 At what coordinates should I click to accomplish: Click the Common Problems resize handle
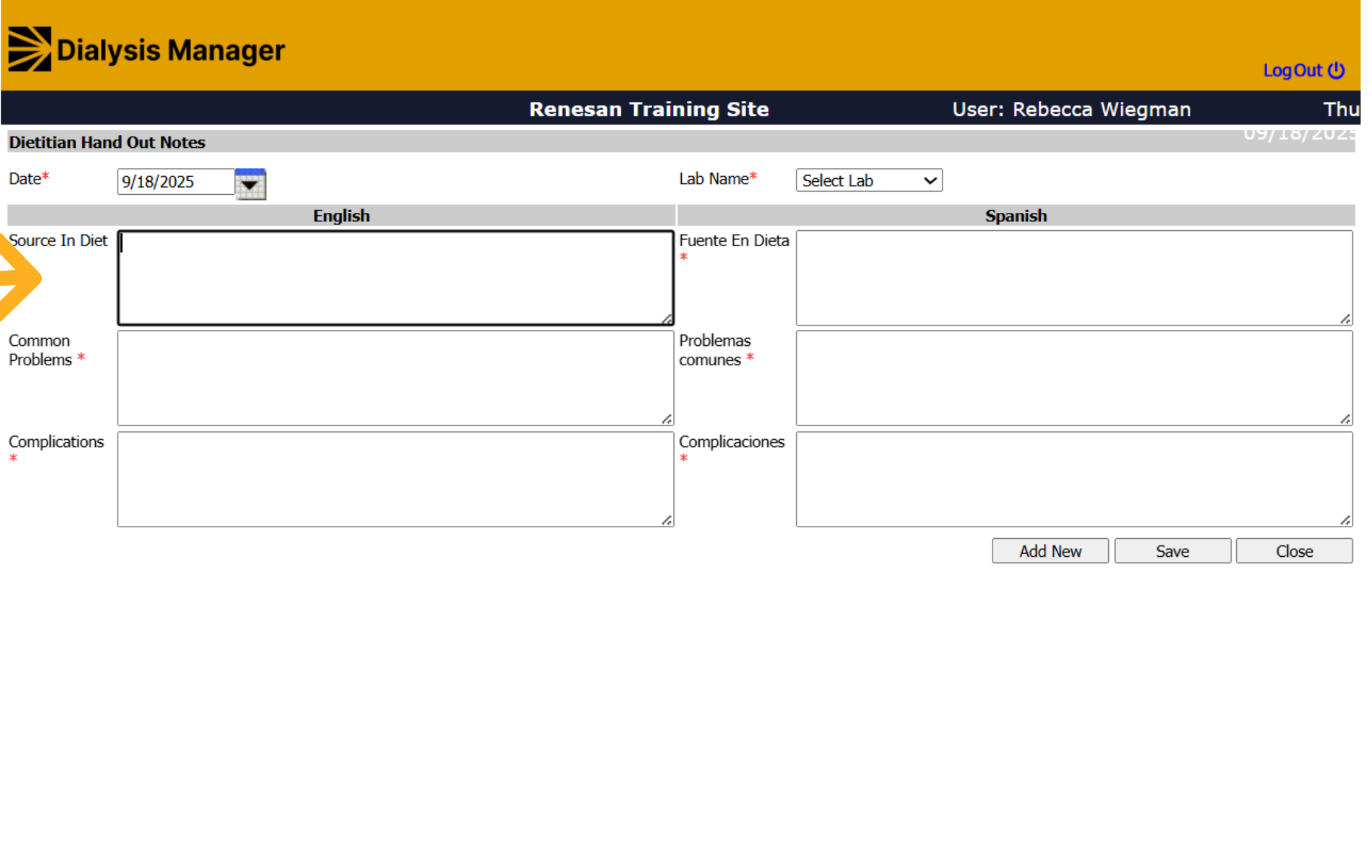[667, 419]
